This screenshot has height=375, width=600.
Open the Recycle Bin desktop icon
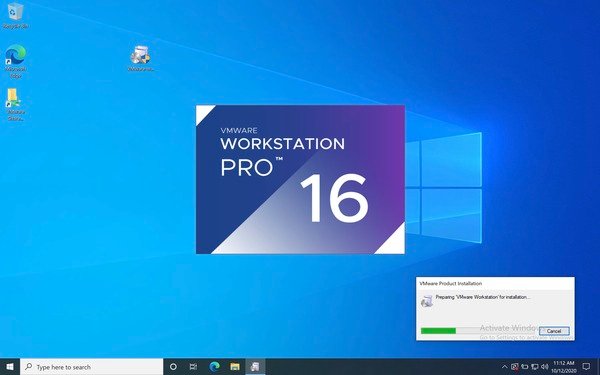(x=15, y=15)
